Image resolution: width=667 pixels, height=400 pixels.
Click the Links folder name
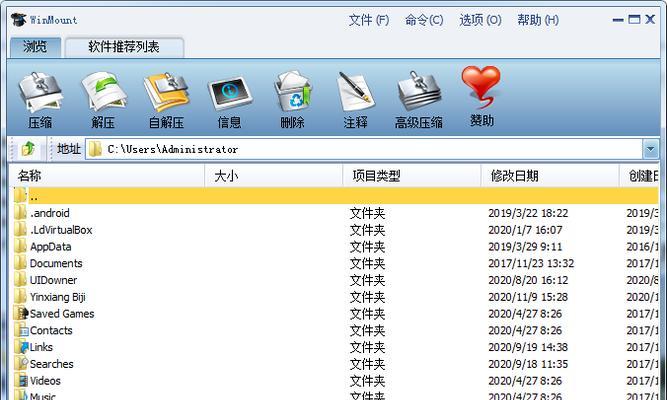(x=41, y=347)
